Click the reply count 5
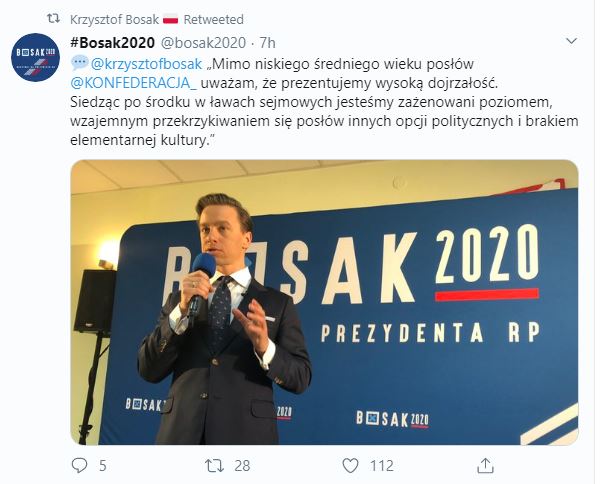 click(x=103, y=466)
